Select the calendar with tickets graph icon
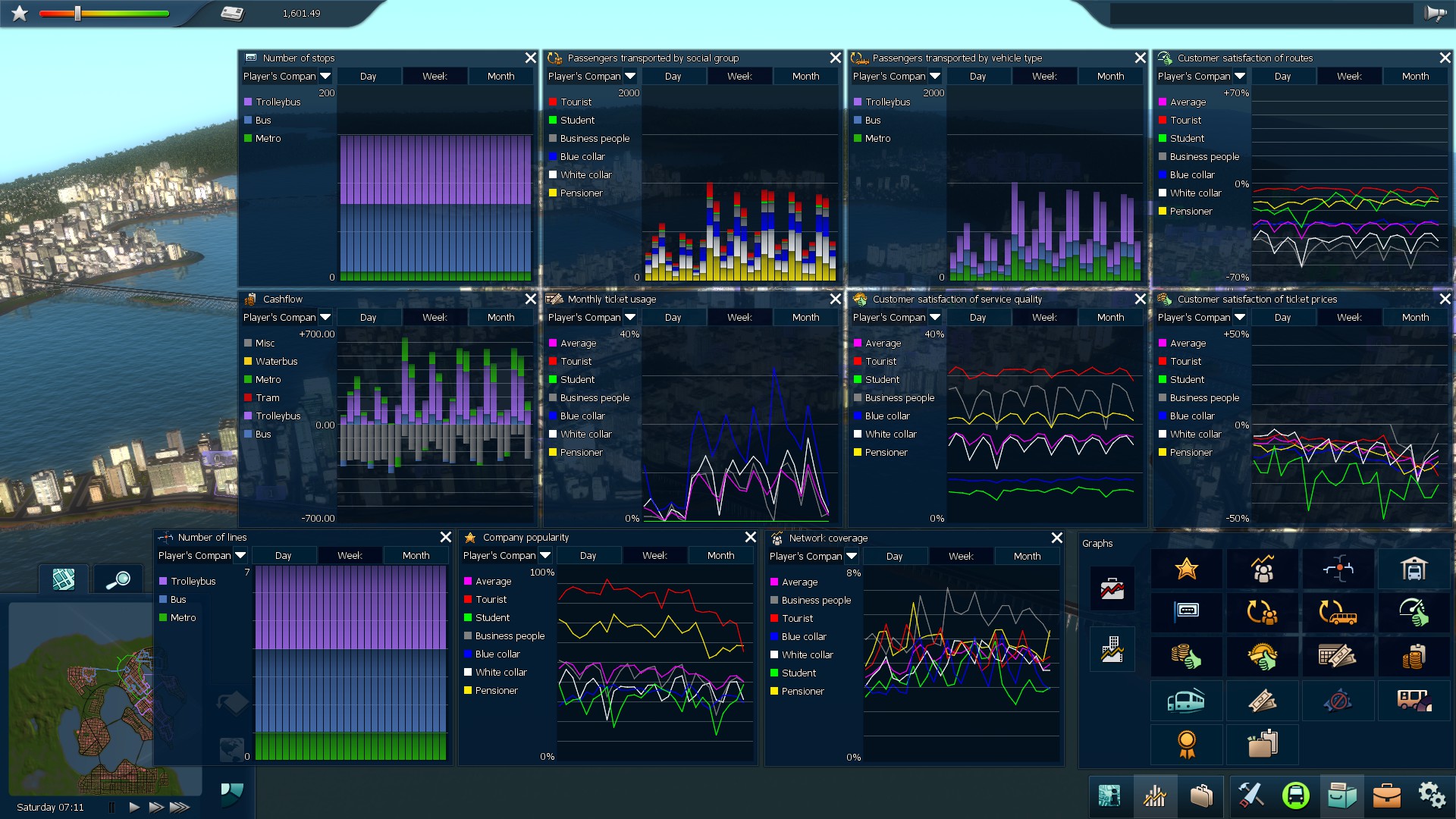Image resolution: width=1456 pixels, height=819 pixels. tap(1337, 656)
